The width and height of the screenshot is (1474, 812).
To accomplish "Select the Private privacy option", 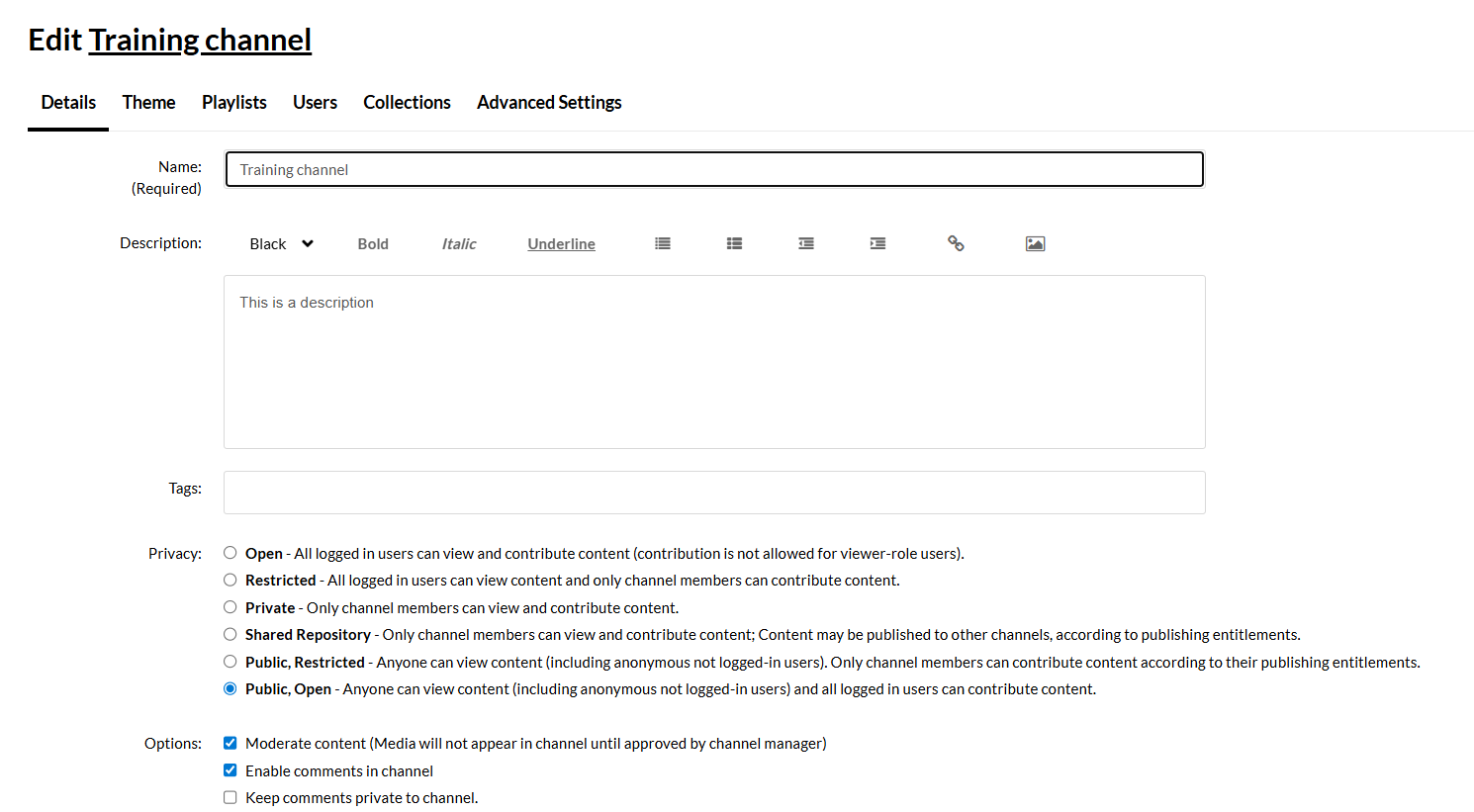I will 230,607.
